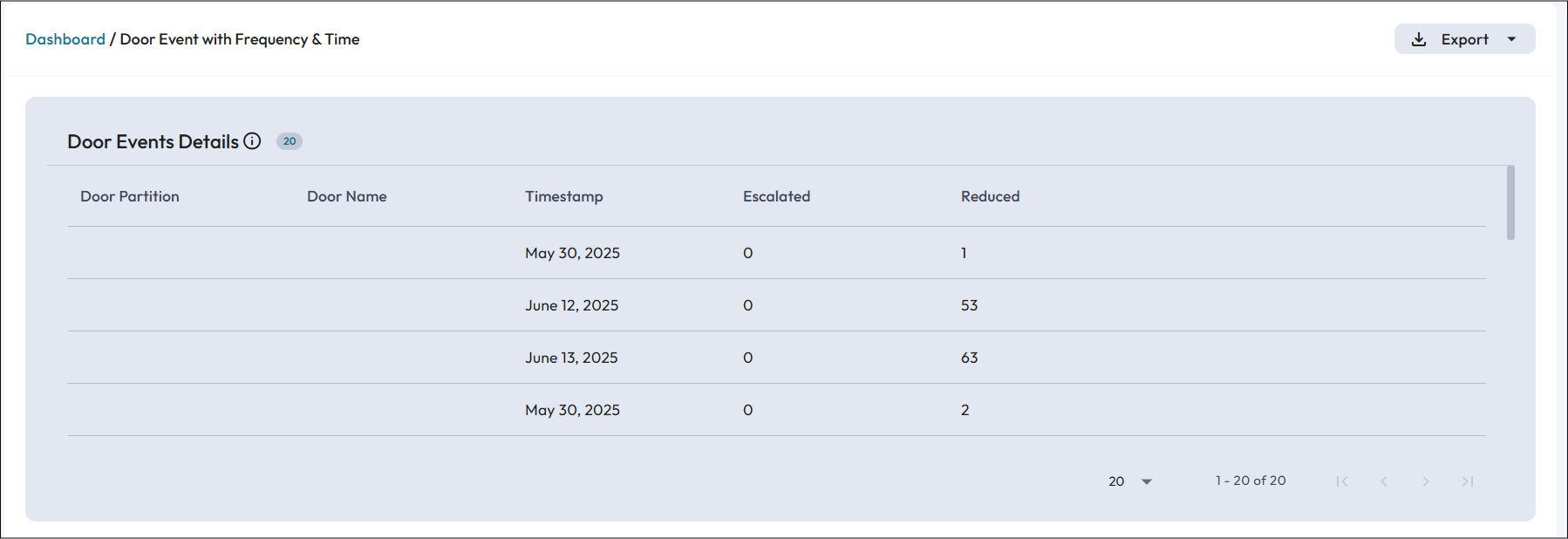
Task: Select the June 12, 2025 row
Action: coord(572,305)
